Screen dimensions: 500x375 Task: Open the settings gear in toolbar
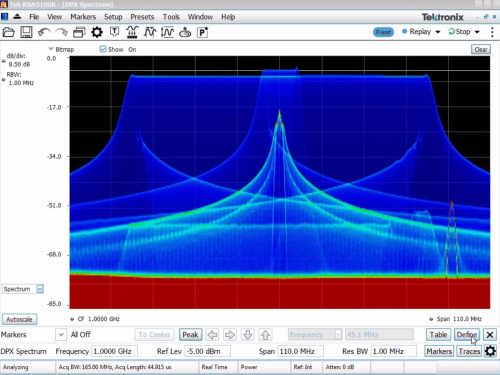tap(97, 32)
